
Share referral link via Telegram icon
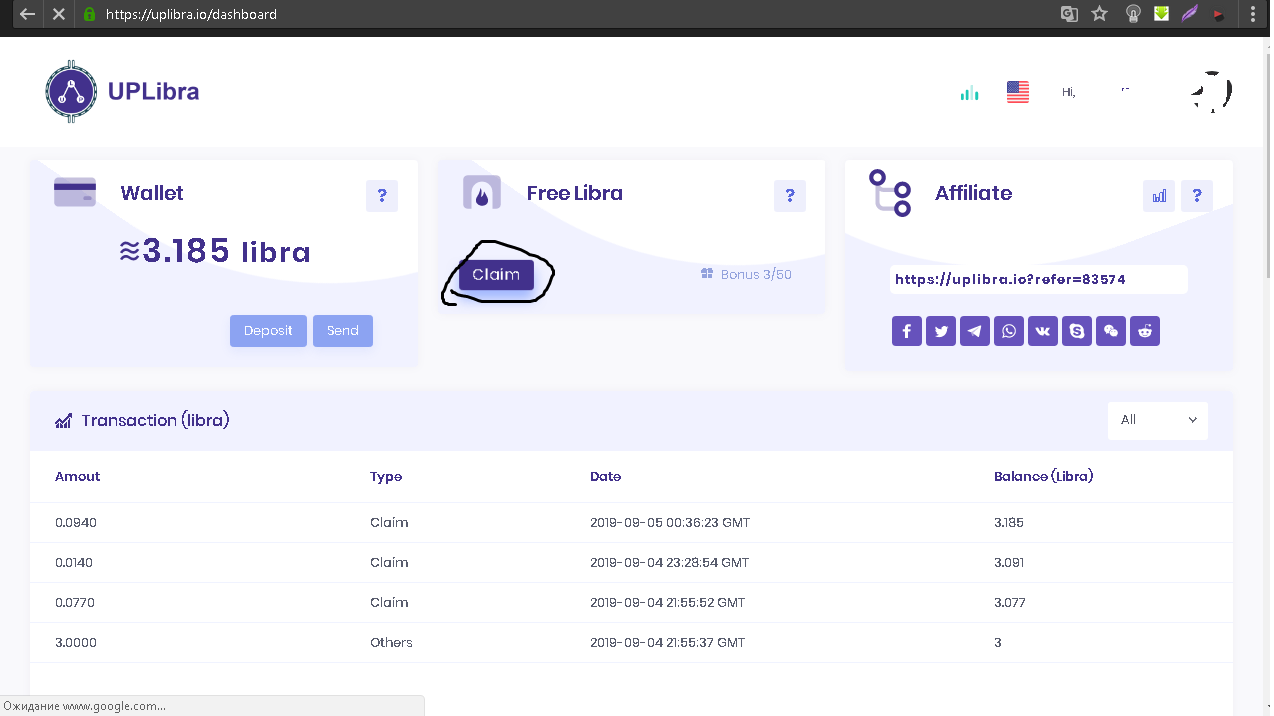click(975, 331)
